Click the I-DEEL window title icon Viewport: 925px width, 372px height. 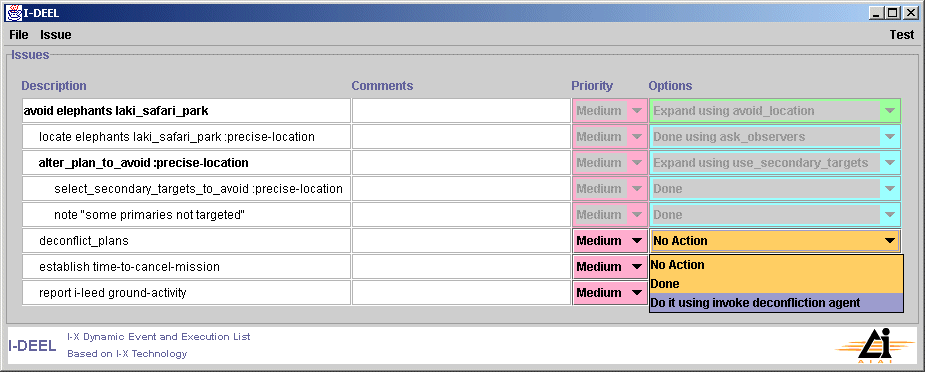(13, 12)
